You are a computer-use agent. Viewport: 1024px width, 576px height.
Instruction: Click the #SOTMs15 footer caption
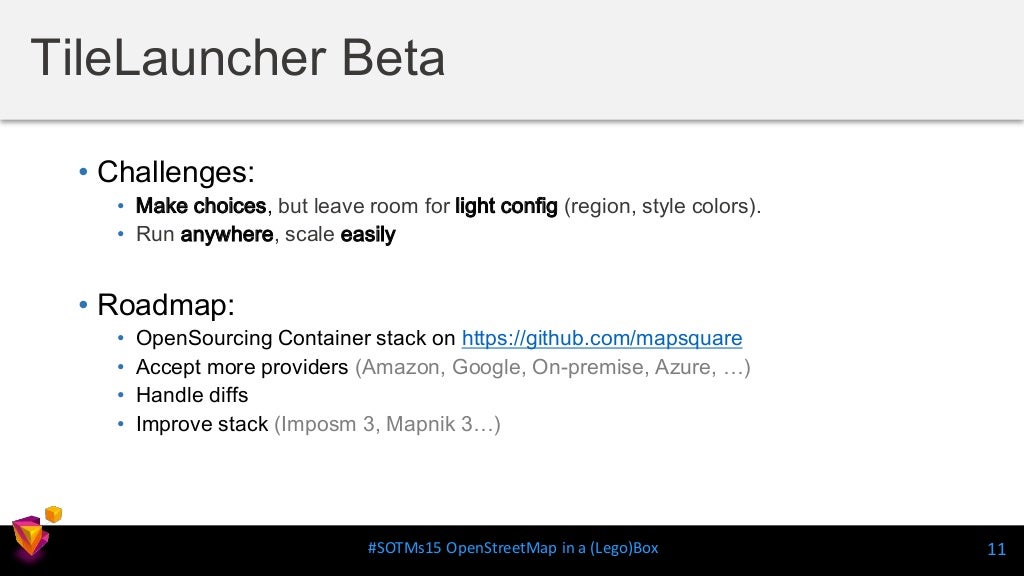point(513,548)
